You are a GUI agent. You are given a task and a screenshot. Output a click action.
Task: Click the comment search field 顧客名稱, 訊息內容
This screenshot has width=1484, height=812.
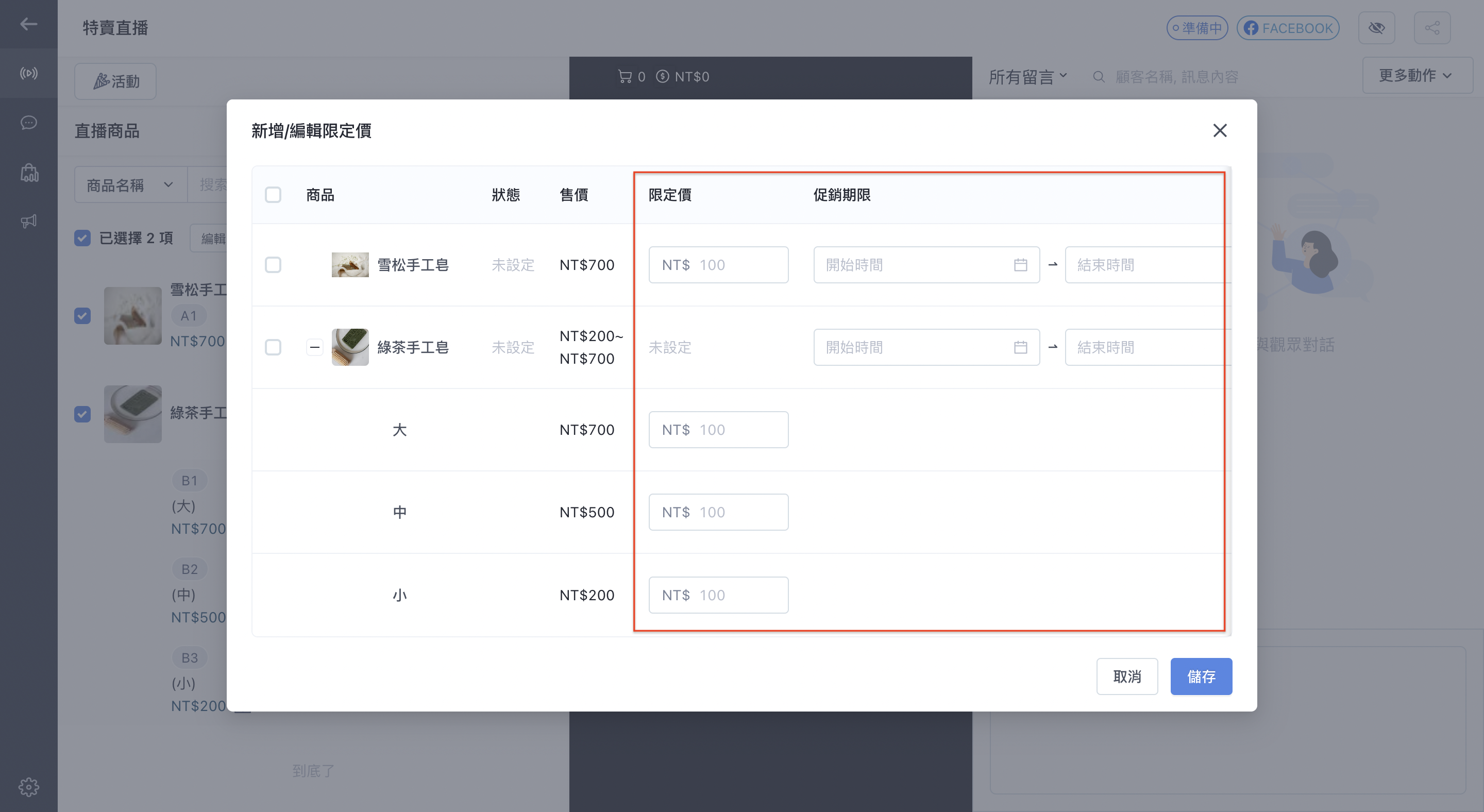1176,77
